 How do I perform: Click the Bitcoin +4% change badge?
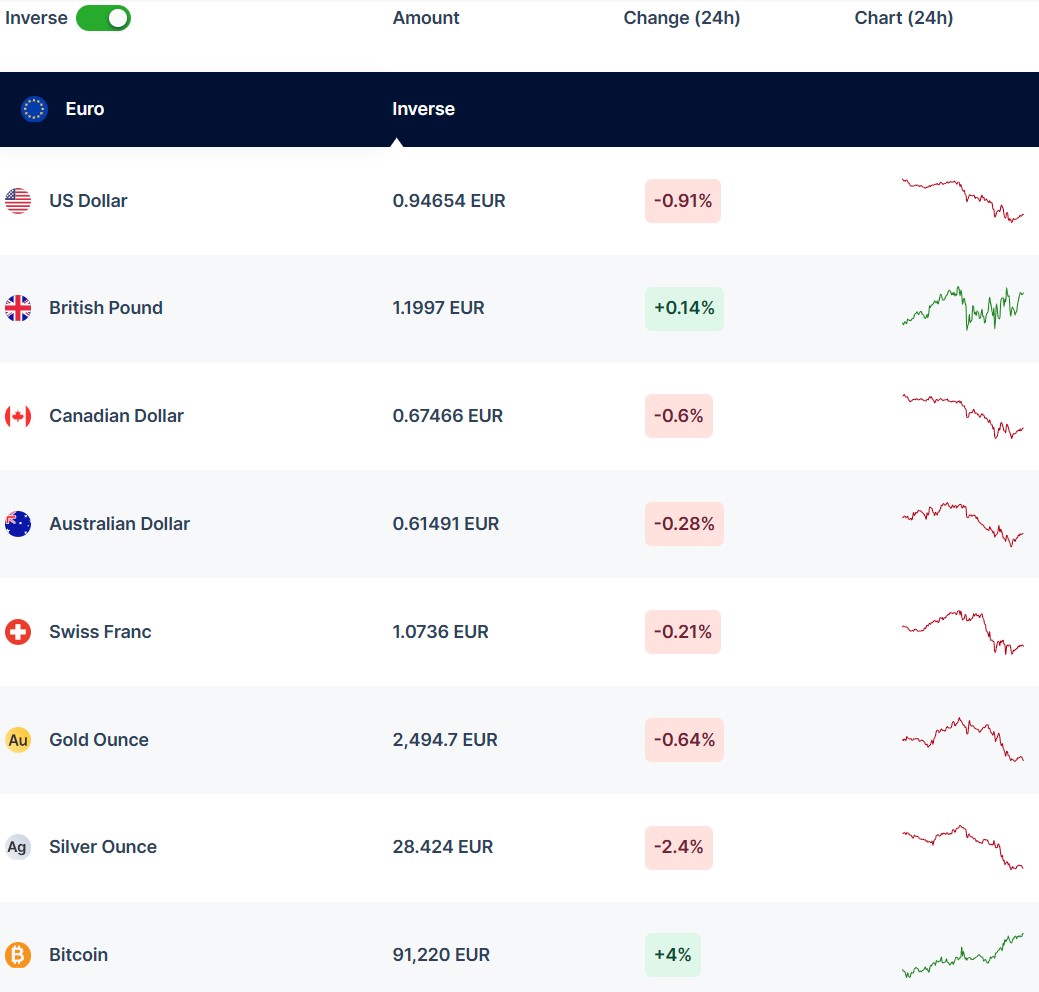pyautogui.click(x=672, y=955)
